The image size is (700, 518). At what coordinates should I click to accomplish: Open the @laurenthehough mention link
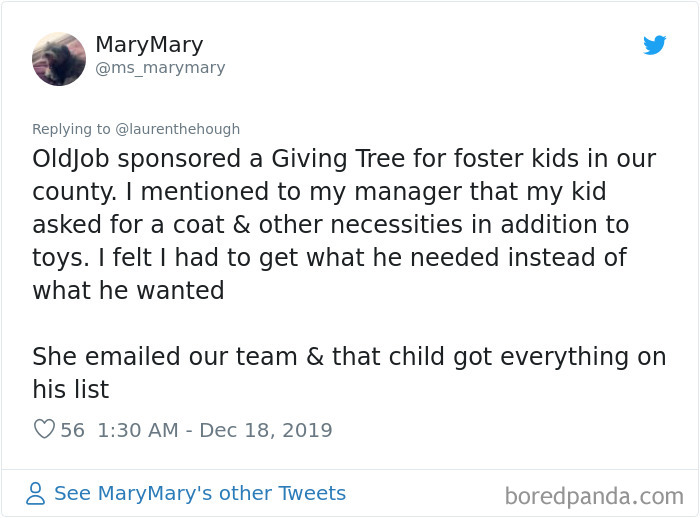coord(178,129)
